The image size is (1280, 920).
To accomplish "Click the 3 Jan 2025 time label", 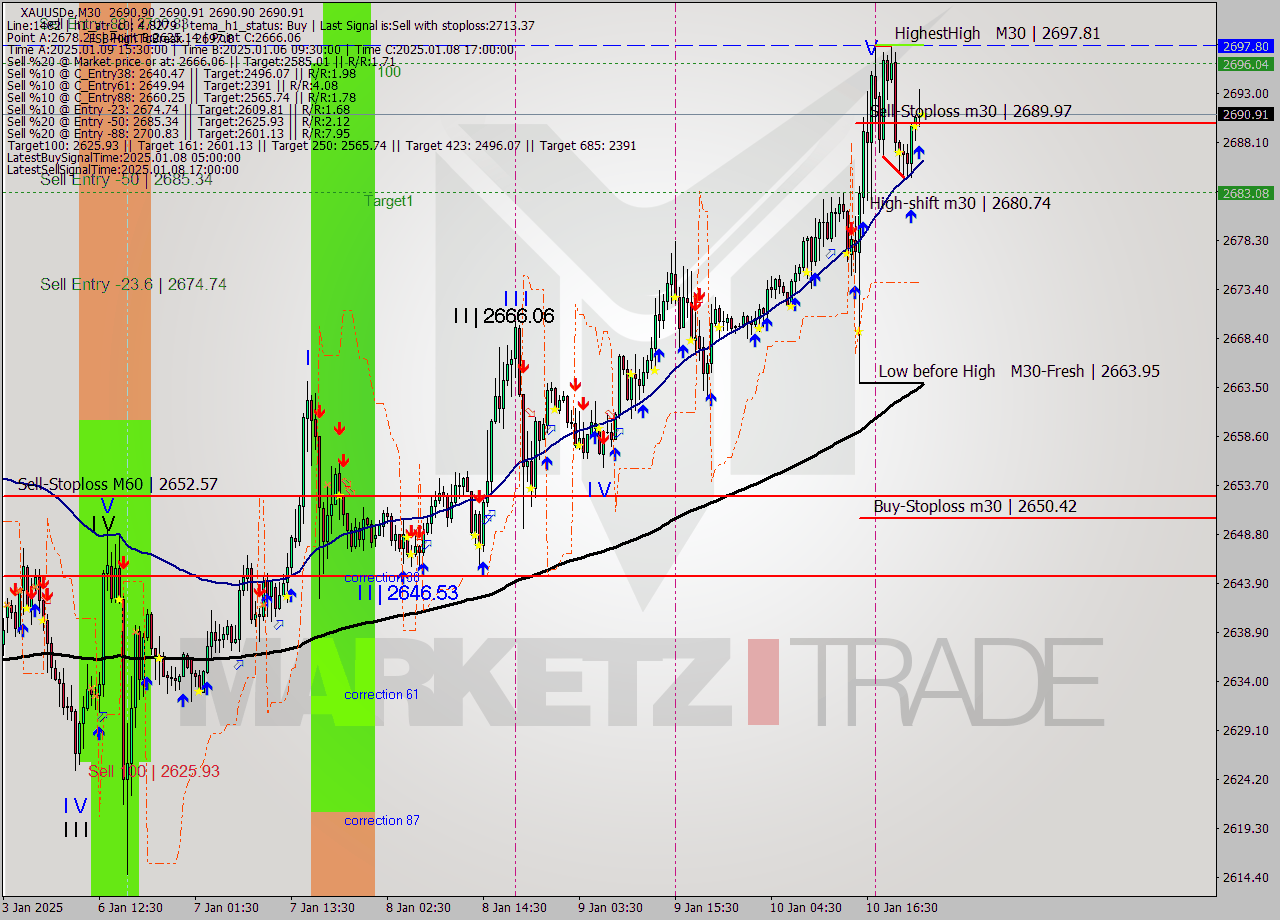I will click(32, 908).
